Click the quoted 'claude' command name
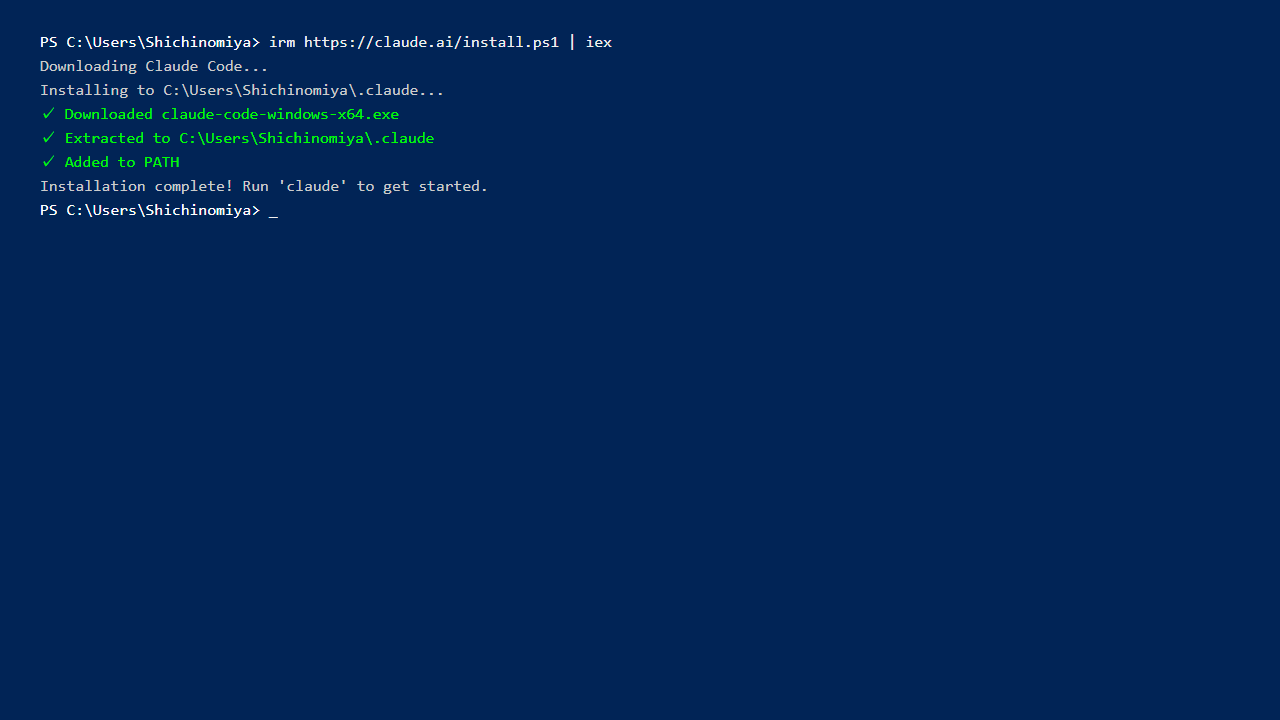 [x=313, y=186]
